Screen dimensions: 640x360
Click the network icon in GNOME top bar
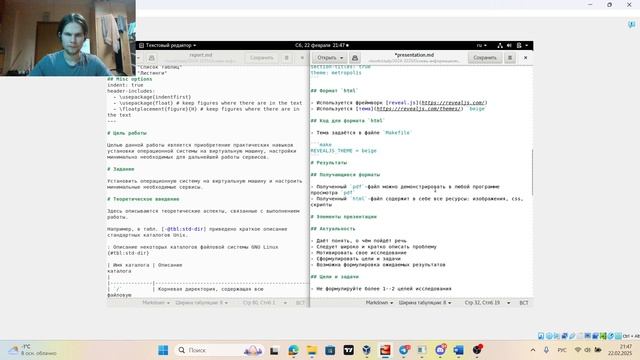click(500, 45)
